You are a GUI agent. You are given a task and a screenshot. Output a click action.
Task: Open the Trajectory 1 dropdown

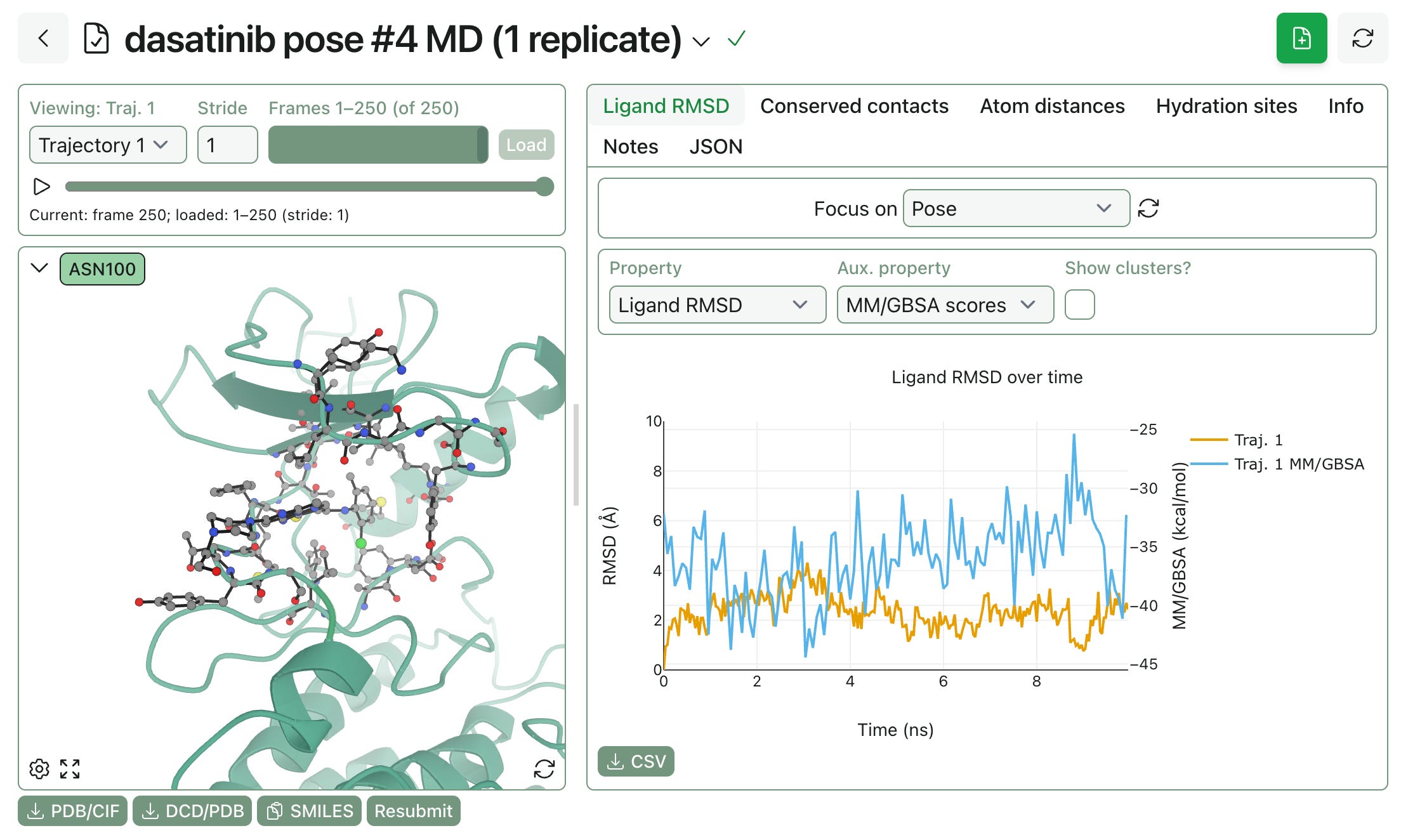coord(108,145)
